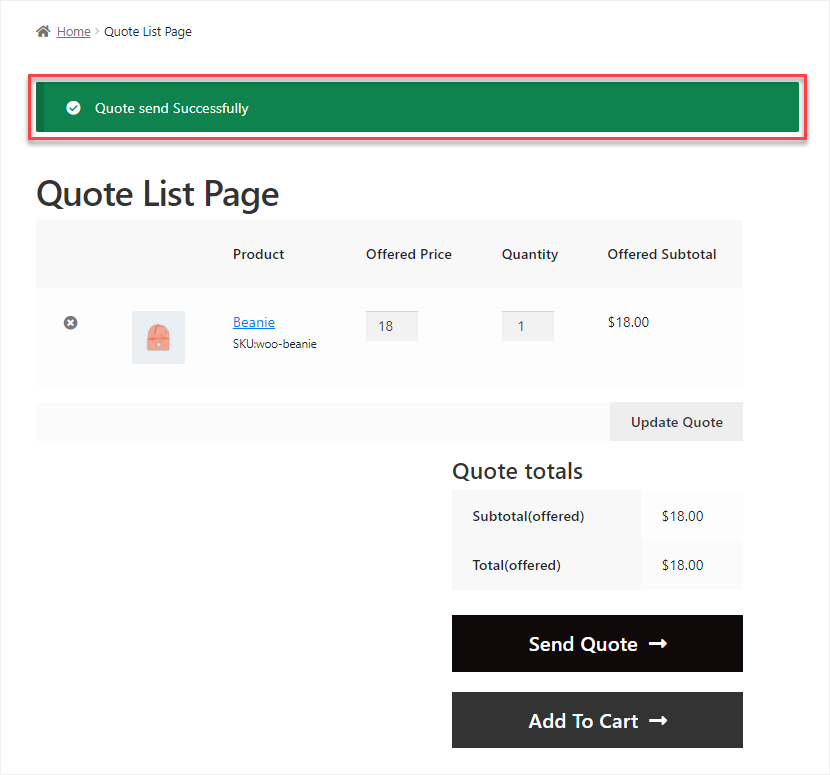830x775 pixels.
Task: Click the Offered Price column header
Action: [408, 254]
